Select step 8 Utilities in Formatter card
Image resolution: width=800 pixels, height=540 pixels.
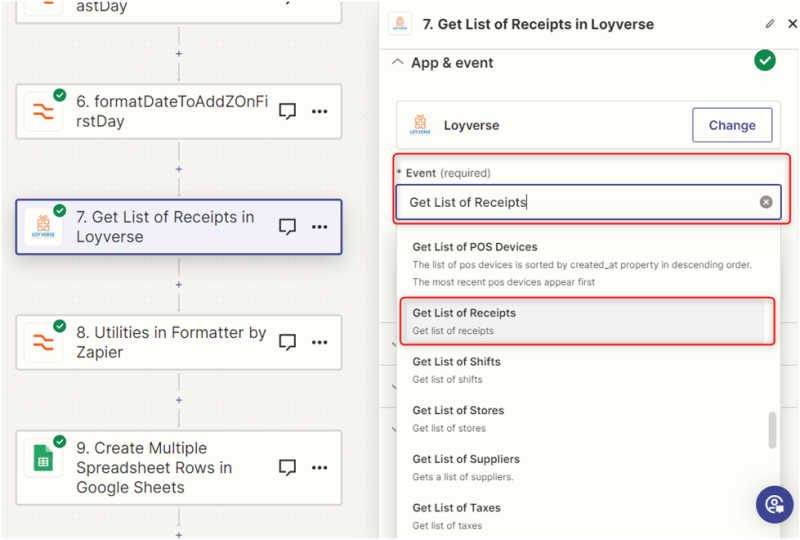pos(170,342)
